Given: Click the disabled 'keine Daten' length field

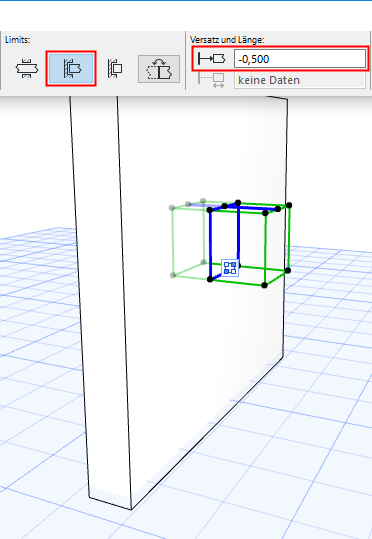Looking at the screenshot, I should [300, 80].
